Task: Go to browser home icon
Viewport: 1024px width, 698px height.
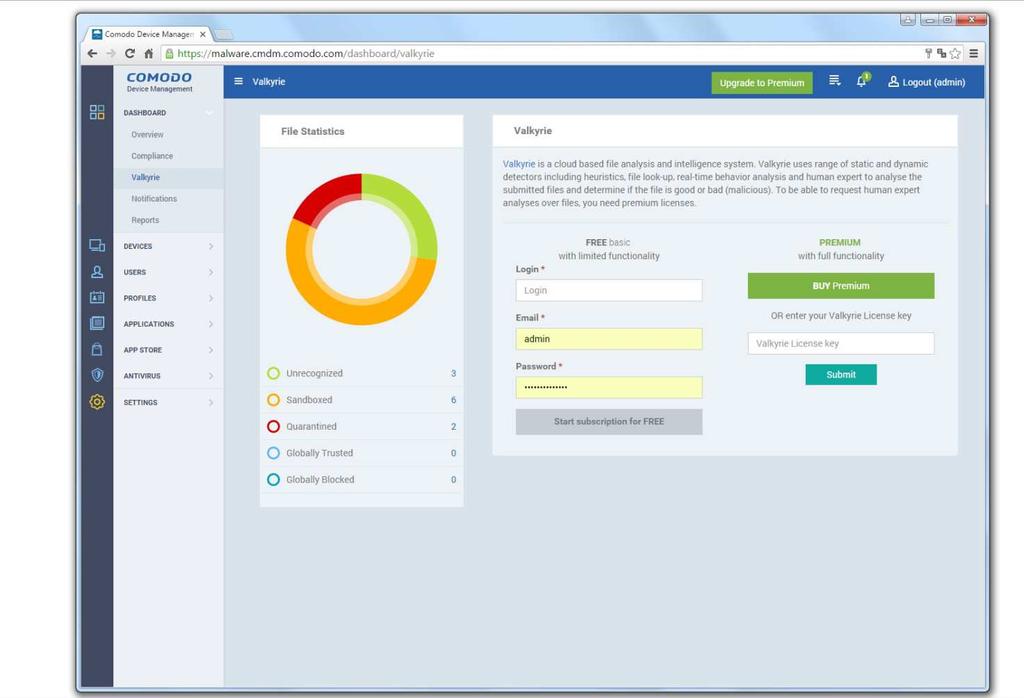Action: (148, 54)
